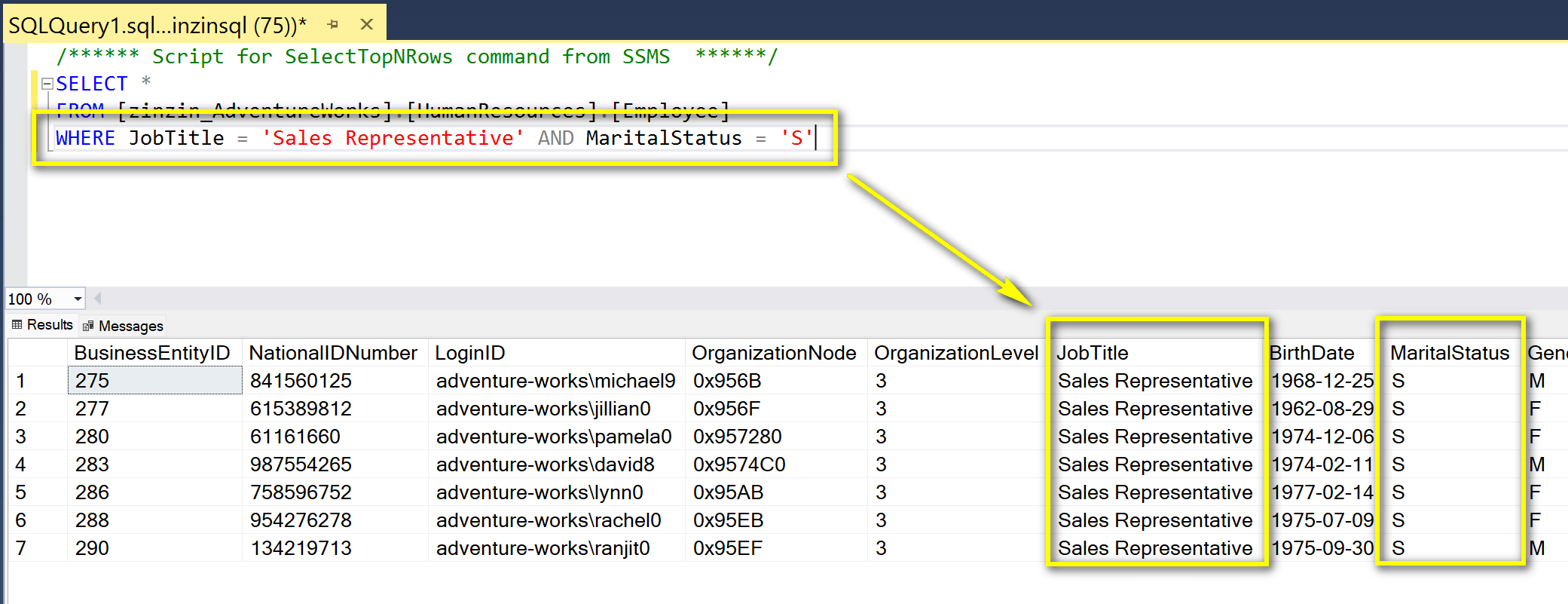Select the JobTitle column header
Viewport: 1568px width, 604px height.
click(1157, 353)
